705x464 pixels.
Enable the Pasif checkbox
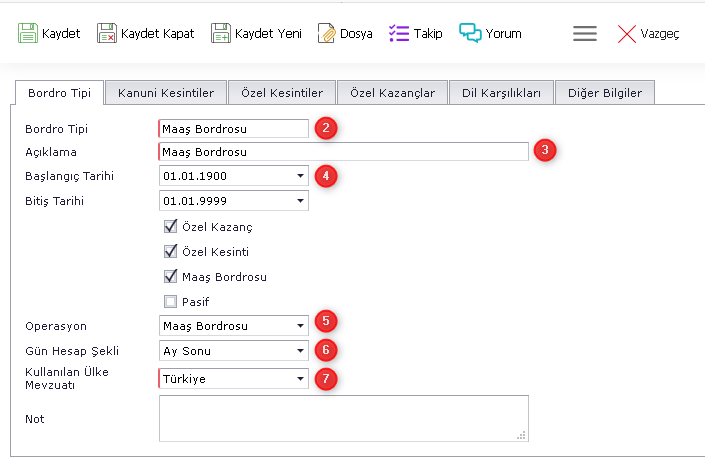pos(170,301)
